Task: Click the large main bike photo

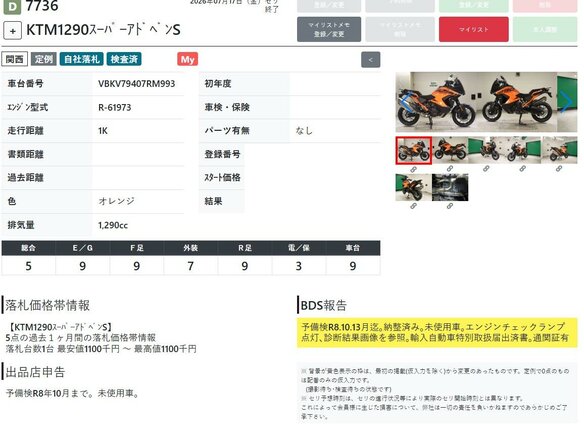Action: click(x=486, y=102)
